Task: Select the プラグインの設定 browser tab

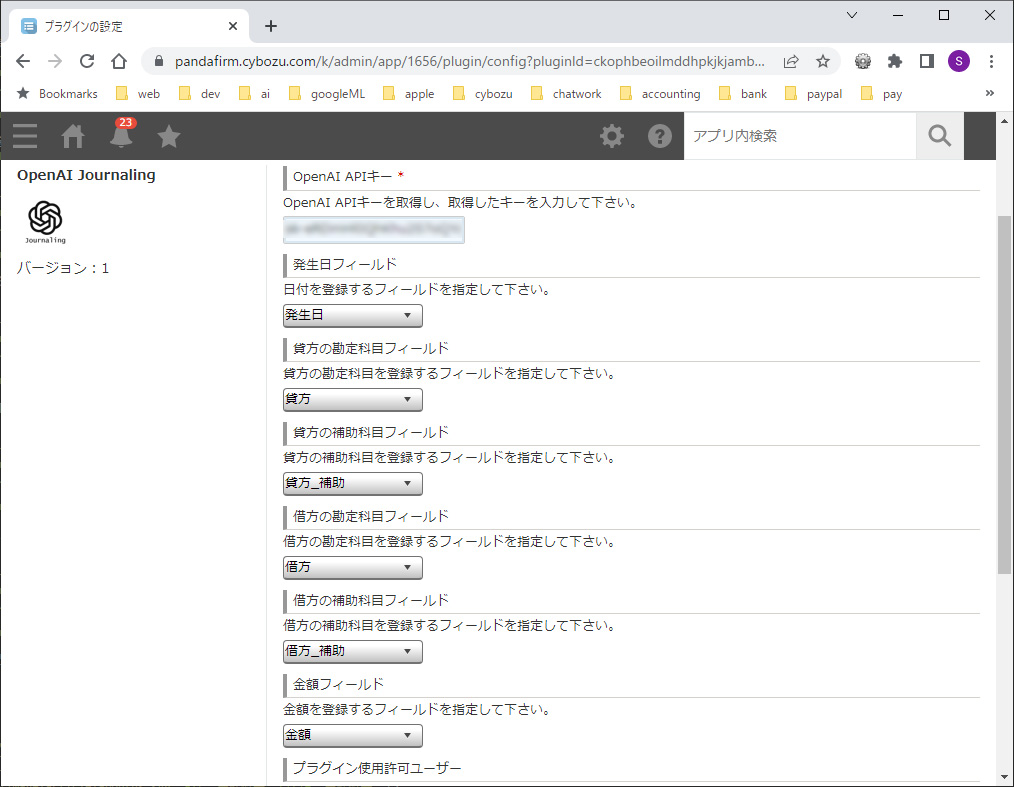Action: (x=129, y=26)
